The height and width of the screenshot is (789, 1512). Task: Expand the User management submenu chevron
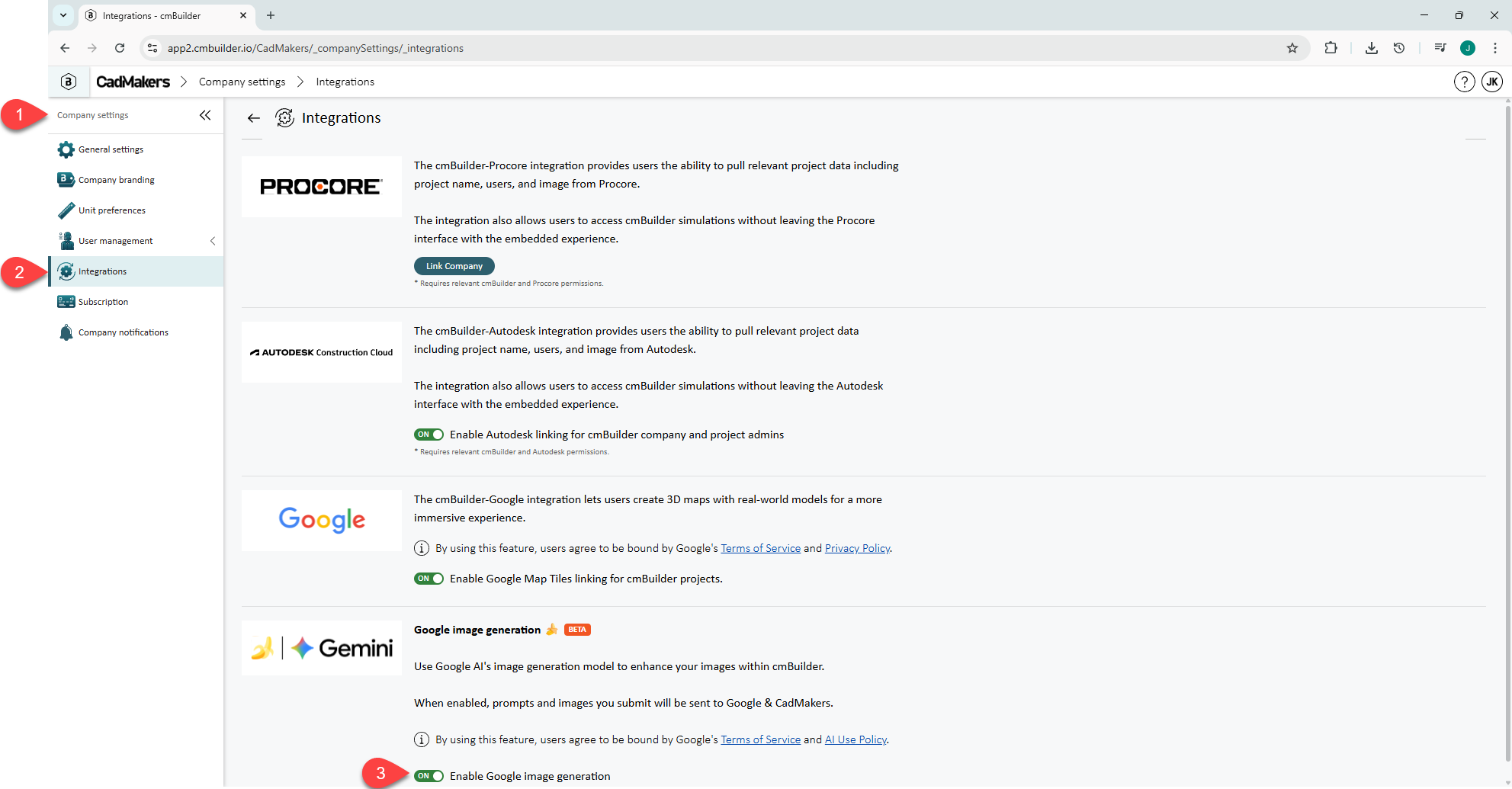[x=213, y=241]
